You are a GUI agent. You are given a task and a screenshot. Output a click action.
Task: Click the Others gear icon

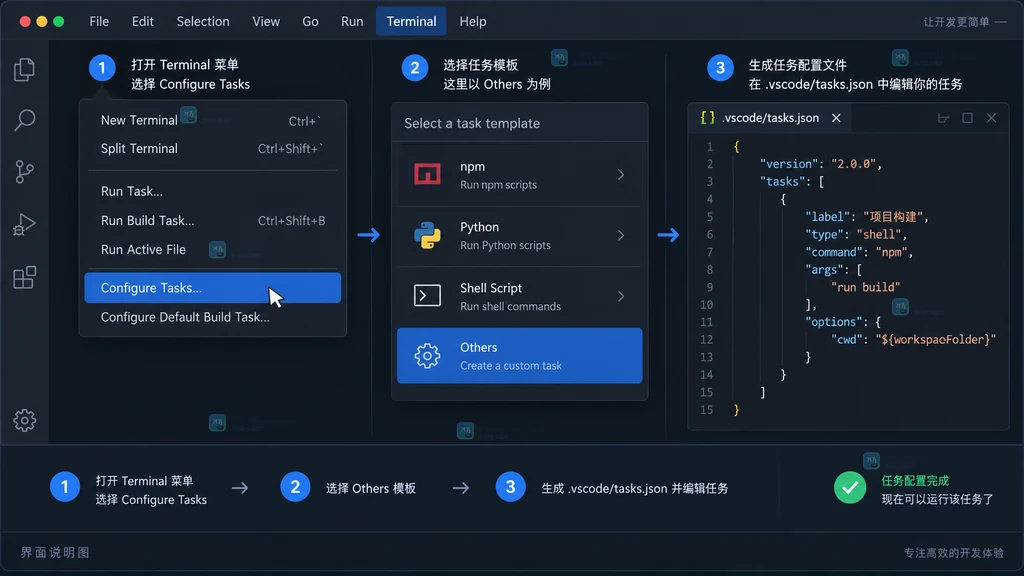pos(427,356)
